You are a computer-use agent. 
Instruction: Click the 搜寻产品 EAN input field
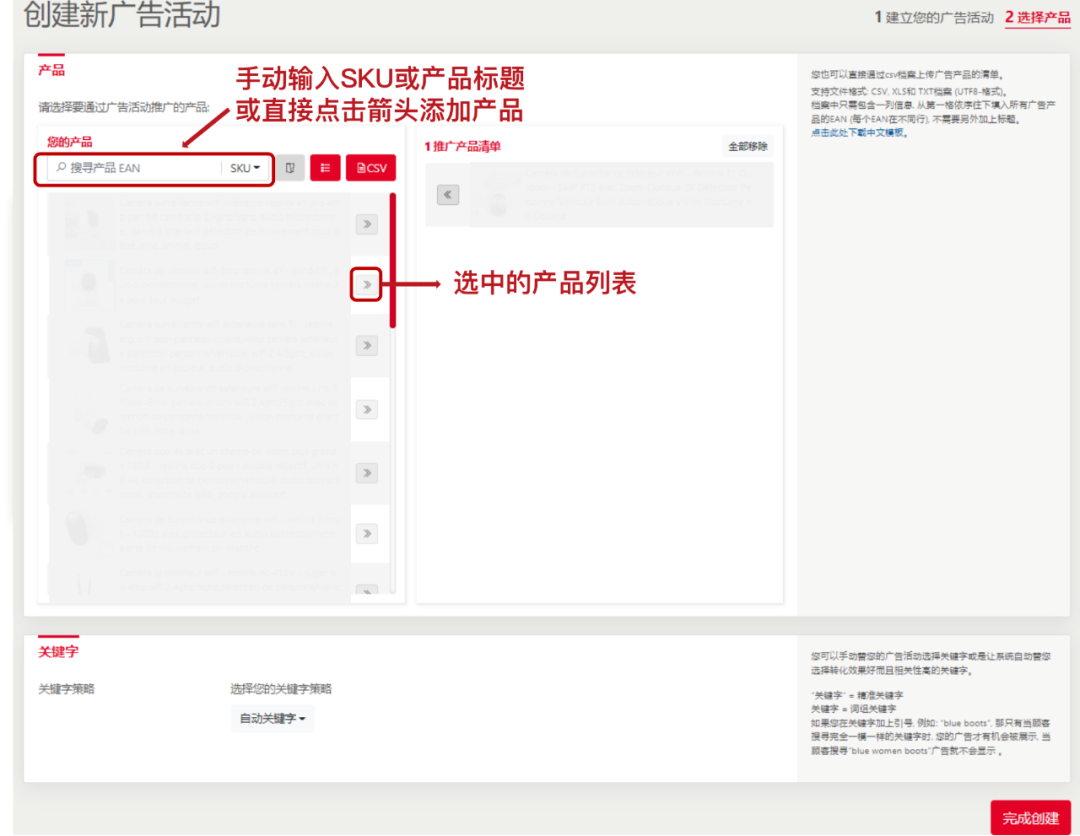140,168
